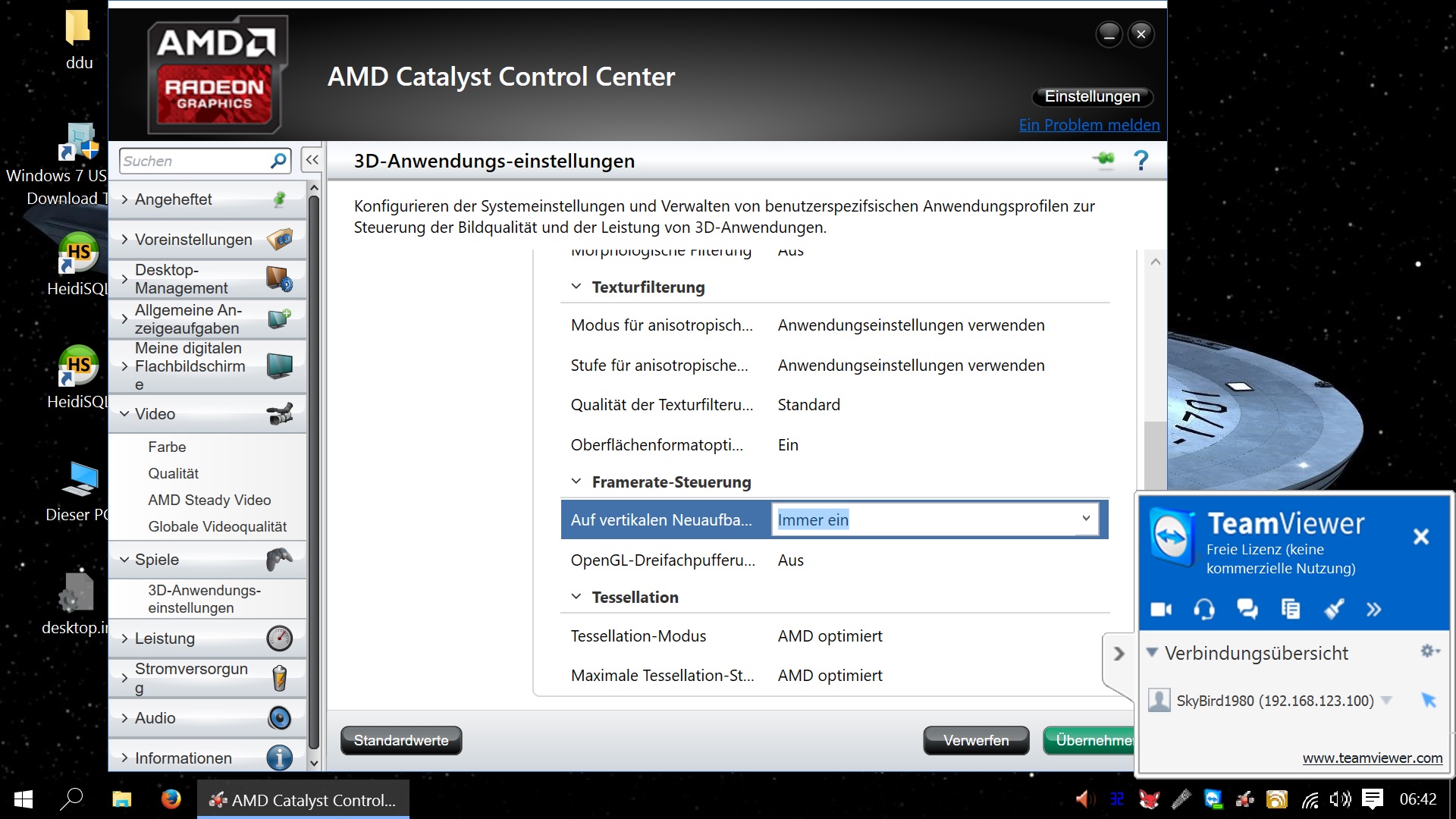The image size is (1456, 819).
Task: Select Qualität under Video
Action: pyautogui.click(x=173, y=473)
